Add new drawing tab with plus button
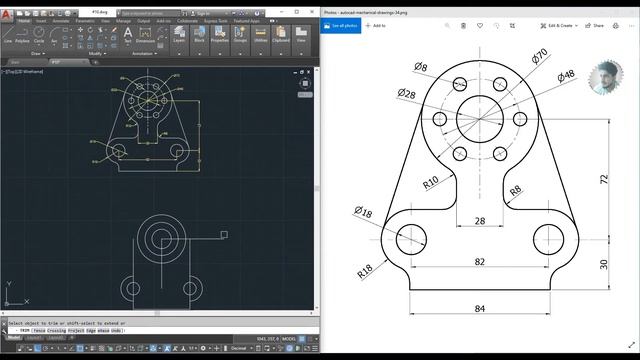Viewport: 640px width, 360px height. coord(96,62)
